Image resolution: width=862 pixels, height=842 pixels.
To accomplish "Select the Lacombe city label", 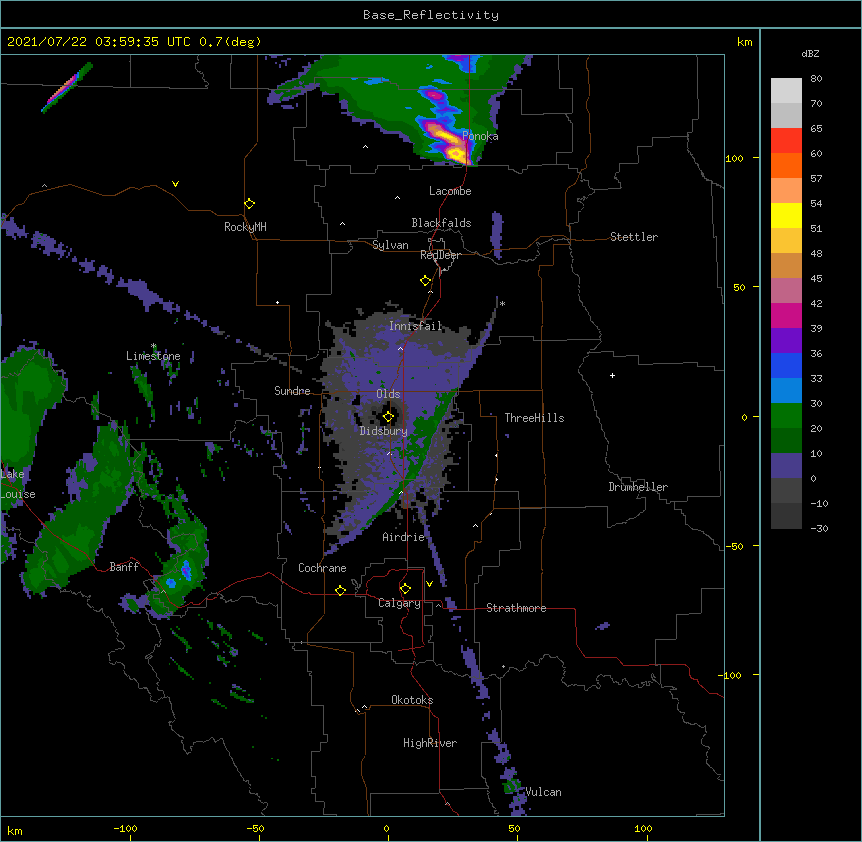I will [450, 191].
